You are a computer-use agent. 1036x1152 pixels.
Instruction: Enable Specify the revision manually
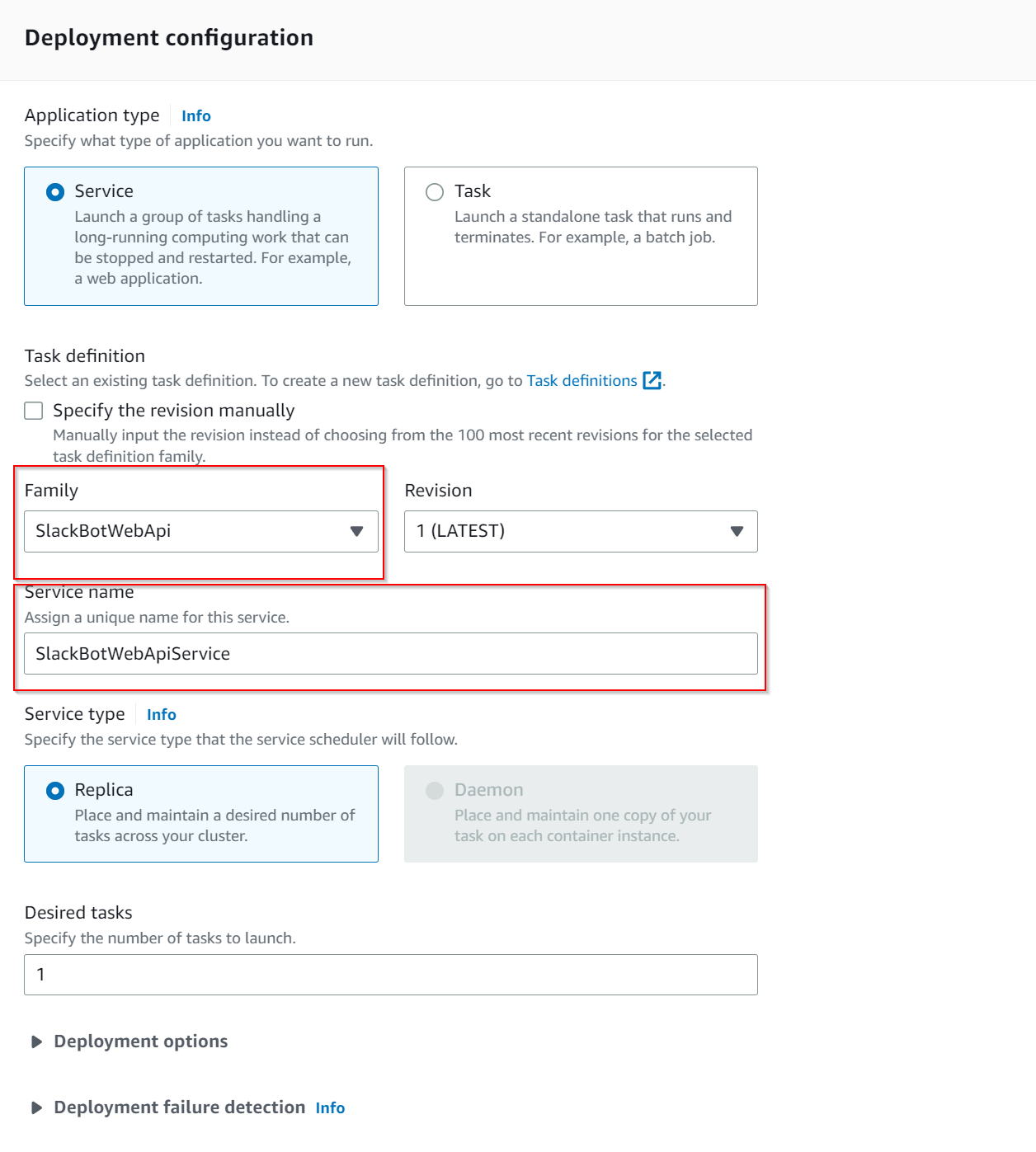(33, 410)
